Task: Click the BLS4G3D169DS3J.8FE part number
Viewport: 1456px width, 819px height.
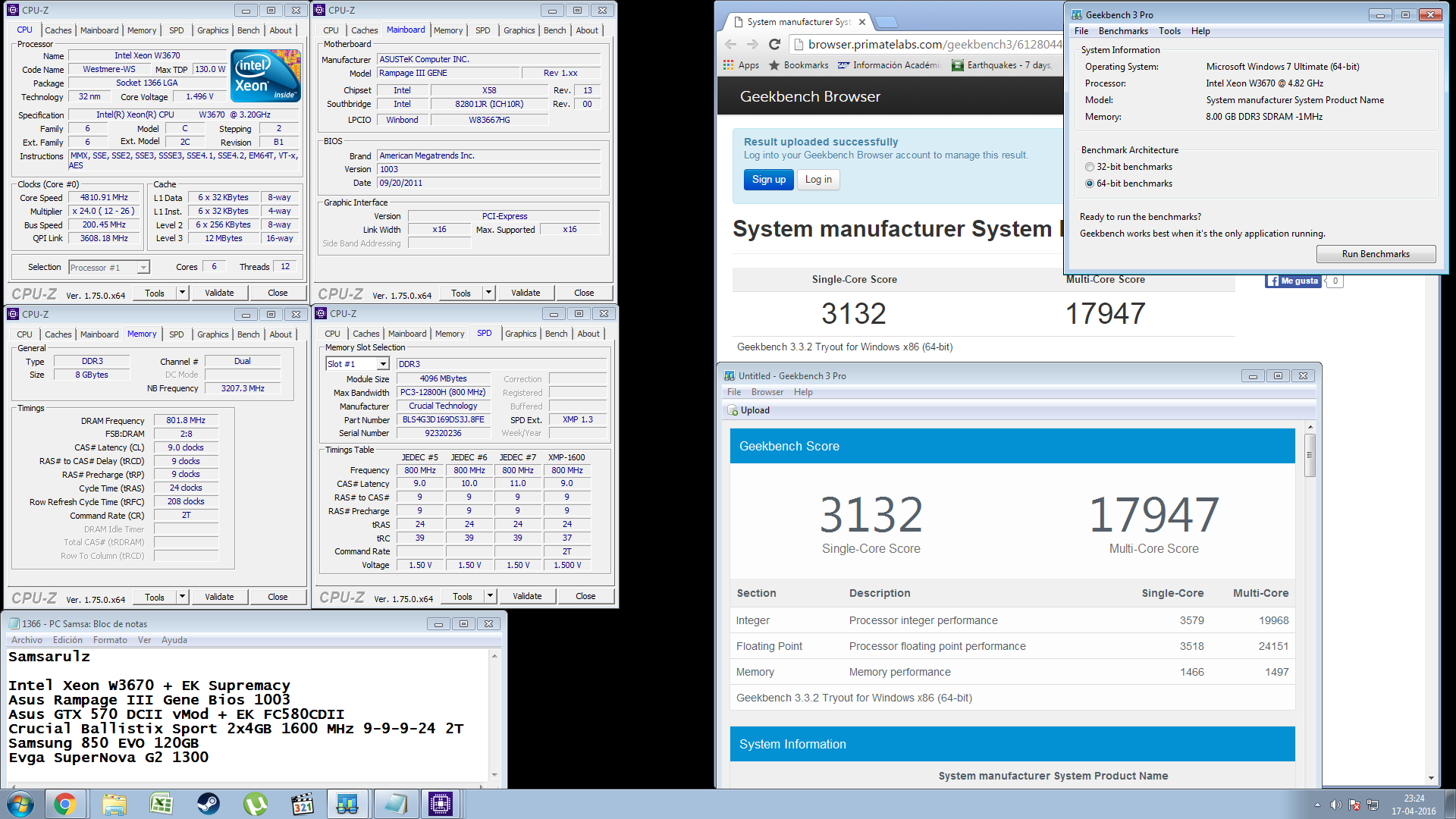Action: click(x=443, y=419)
